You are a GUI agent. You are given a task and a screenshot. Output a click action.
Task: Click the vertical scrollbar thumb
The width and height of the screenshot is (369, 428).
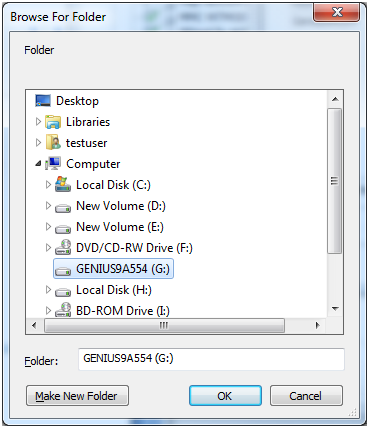click(x=335, y=181)
